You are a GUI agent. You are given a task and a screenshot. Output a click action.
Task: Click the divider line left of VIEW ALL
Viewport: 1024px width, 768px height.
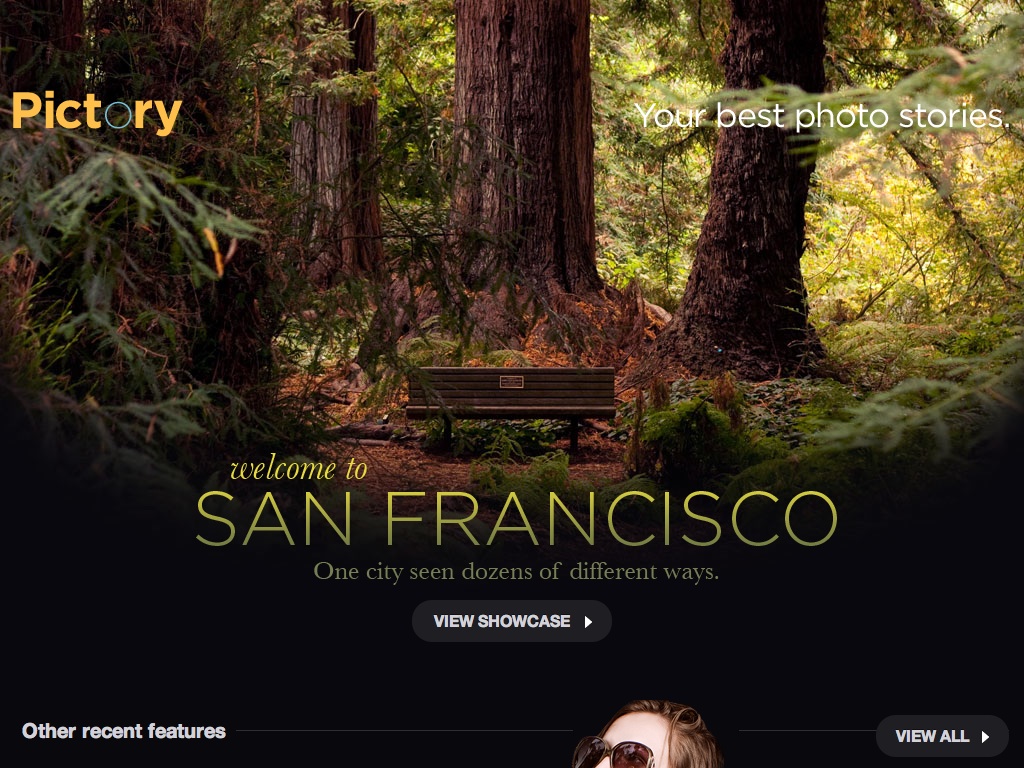807,730
